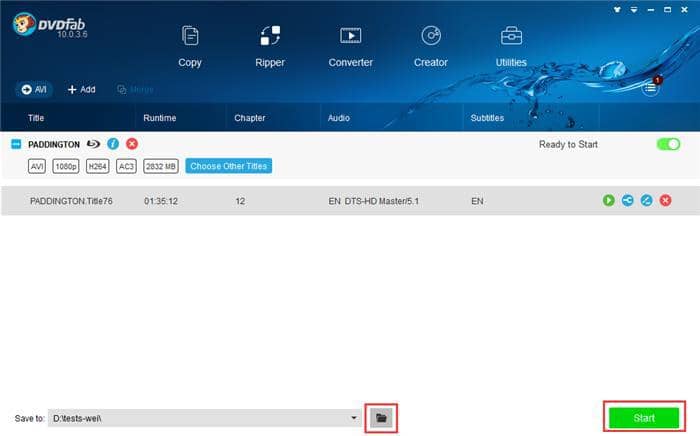Screen dimensions: 700x436
Task: Open advanced settings icon for Title76
Action: pyautogui.click(x=628, y=200)
